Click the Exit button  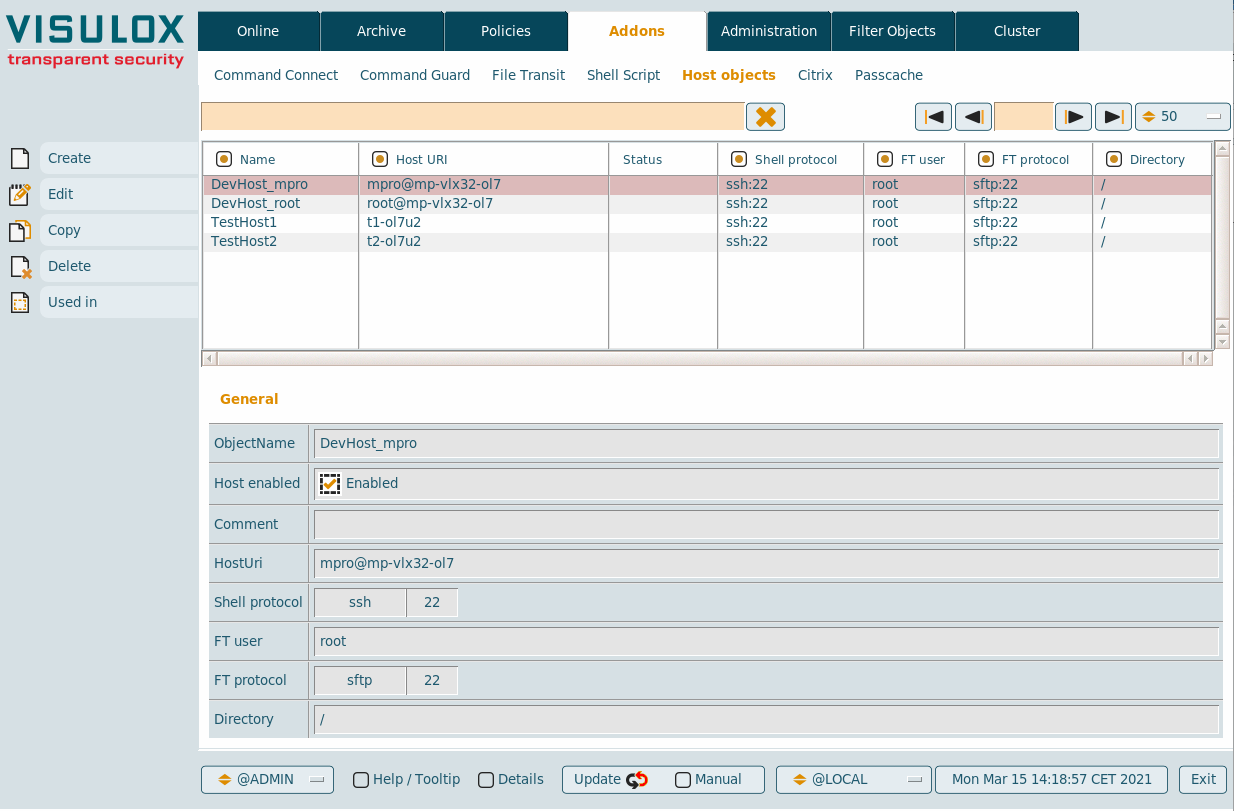tap(1203, 780)
